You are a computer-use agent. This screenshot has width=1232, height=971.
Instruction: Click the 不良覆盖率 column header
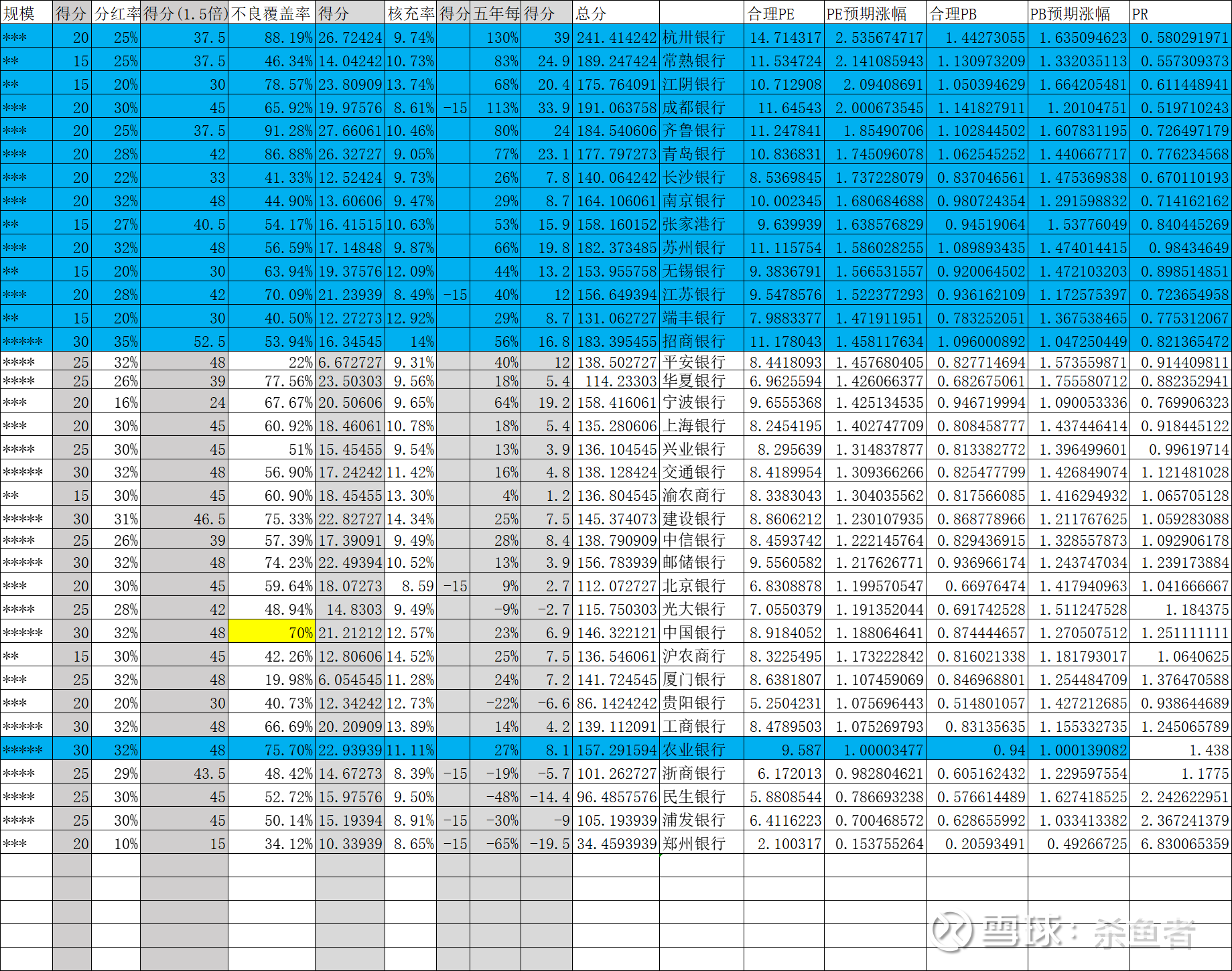coord(271,13)
